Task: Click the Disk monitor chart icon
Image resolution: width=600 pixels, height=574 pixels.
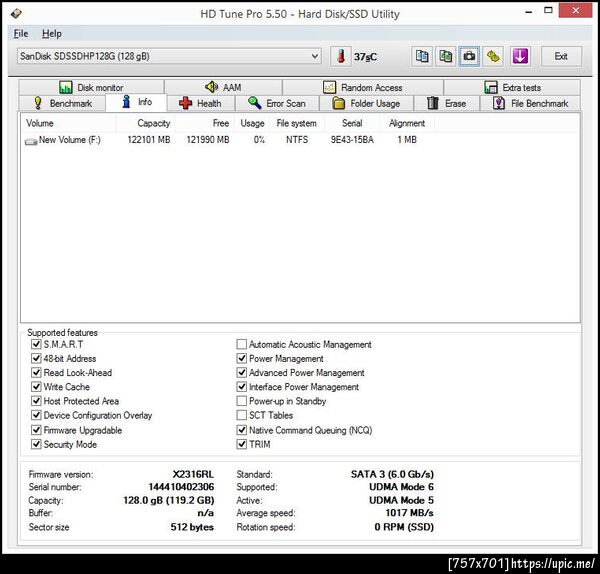Action: coord(66,88)
